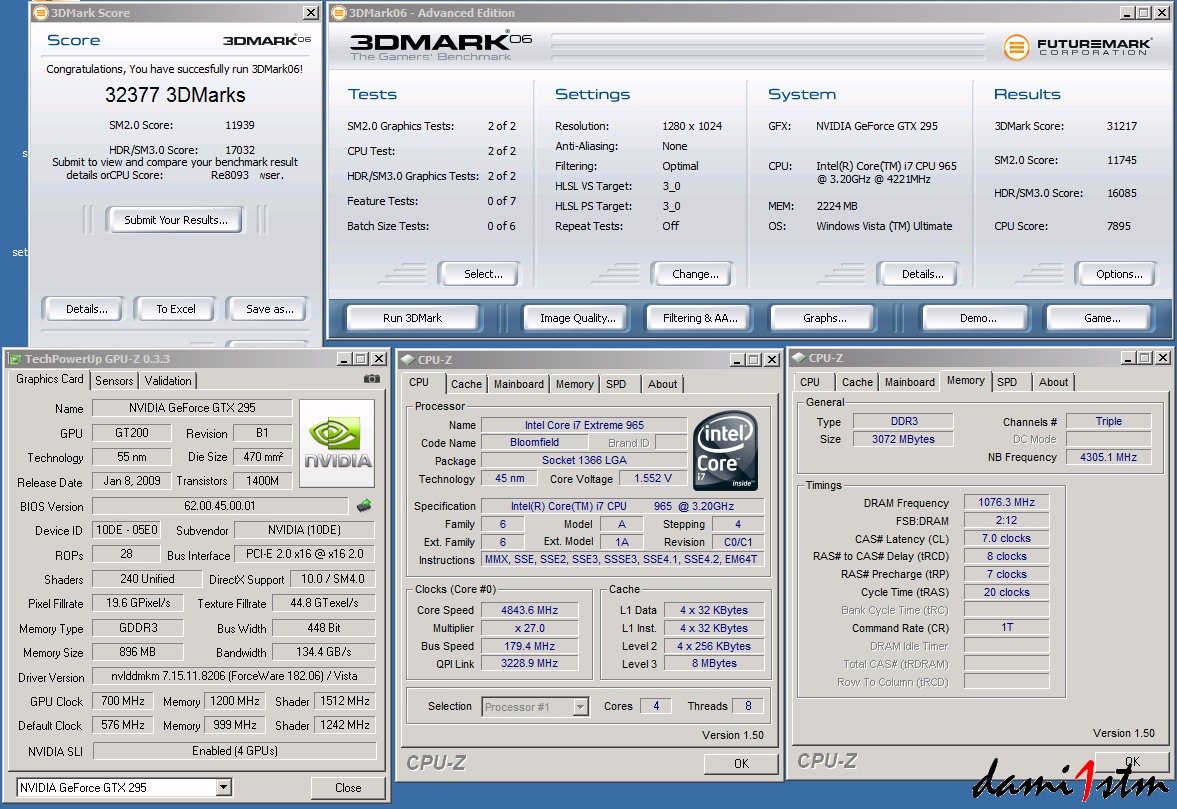Select the SPD tab in the CPU-Z window showing the Memory tab

coord(1007,382)
